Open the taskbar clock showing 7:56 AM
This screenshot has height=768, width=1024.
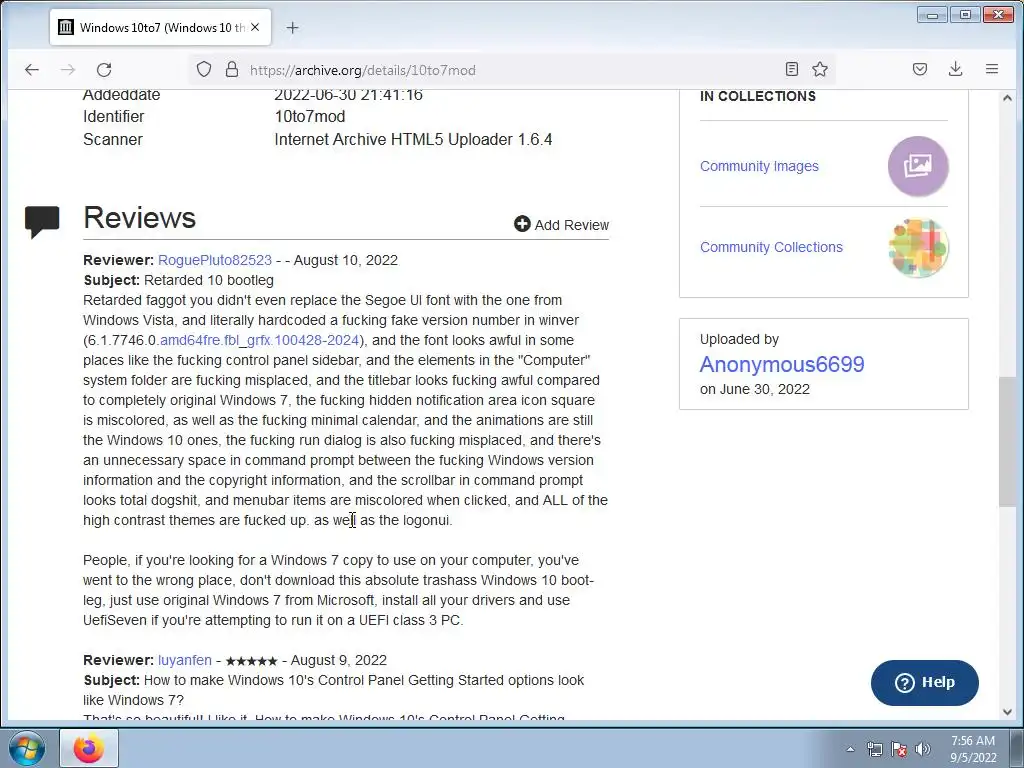tap(973, 749)
